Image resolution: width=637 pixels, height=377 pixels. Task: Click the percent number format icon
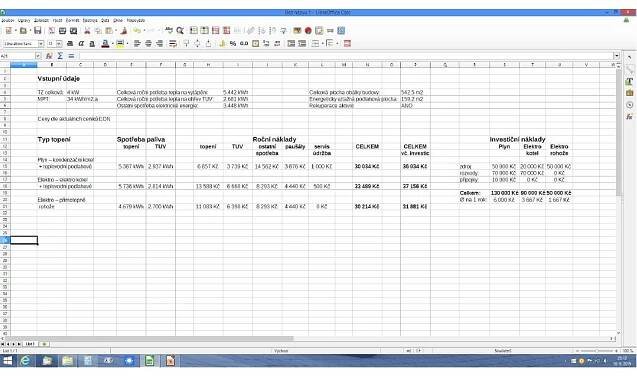click(233, 43)
